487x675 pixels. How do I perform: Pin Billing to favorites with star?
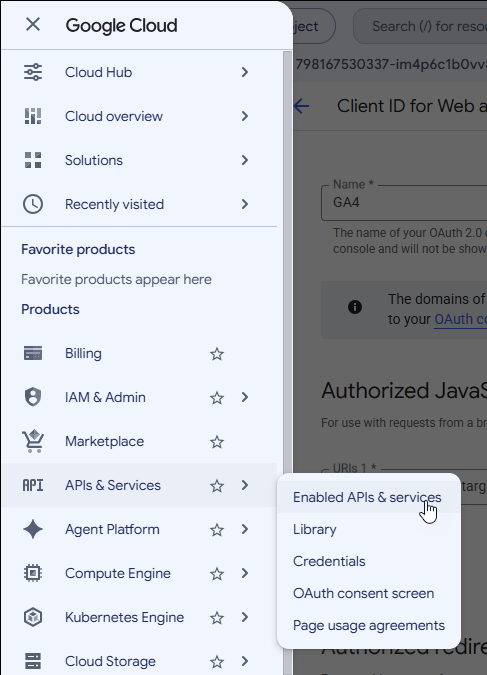click(217, 354)
